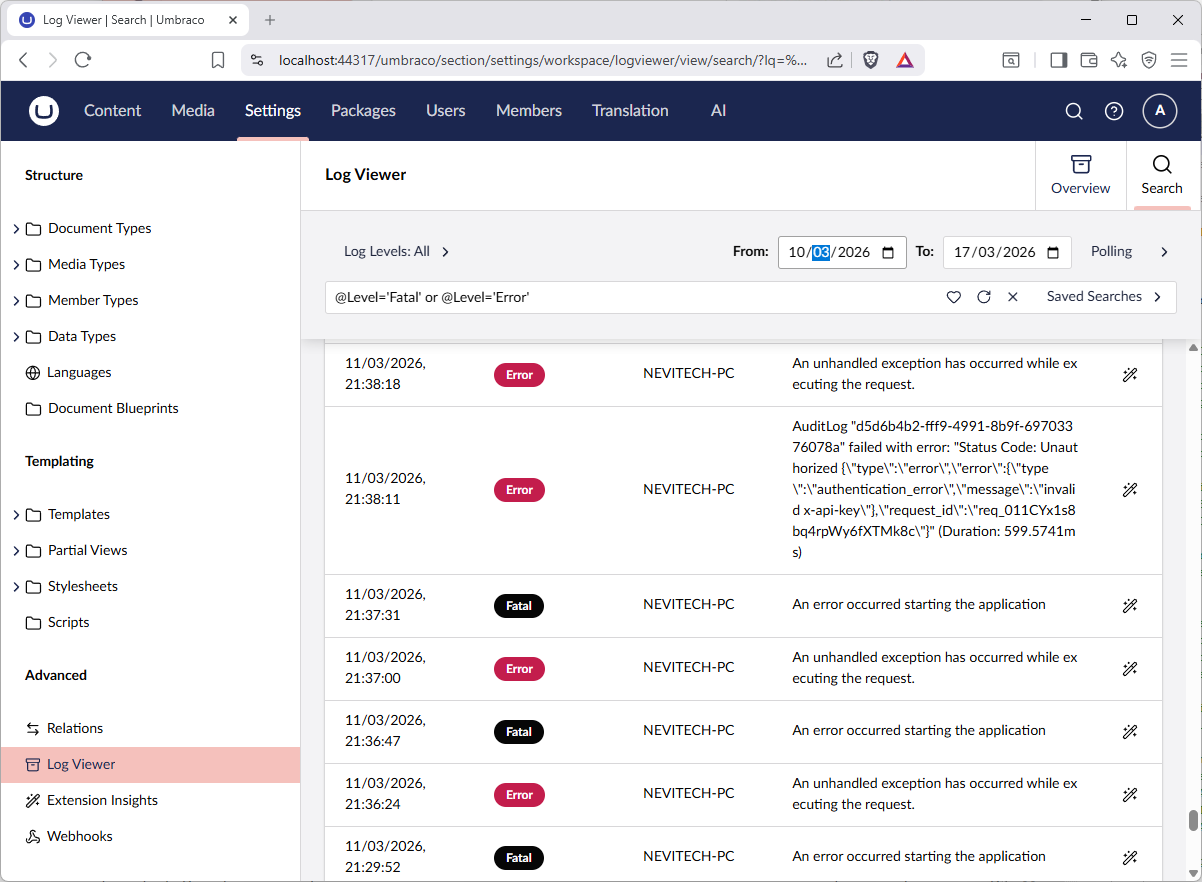The width and height of the screenshot is (1202, 882).
Task: Click the Log Viewer icon in the sidebar
Action: coord(30,764)
